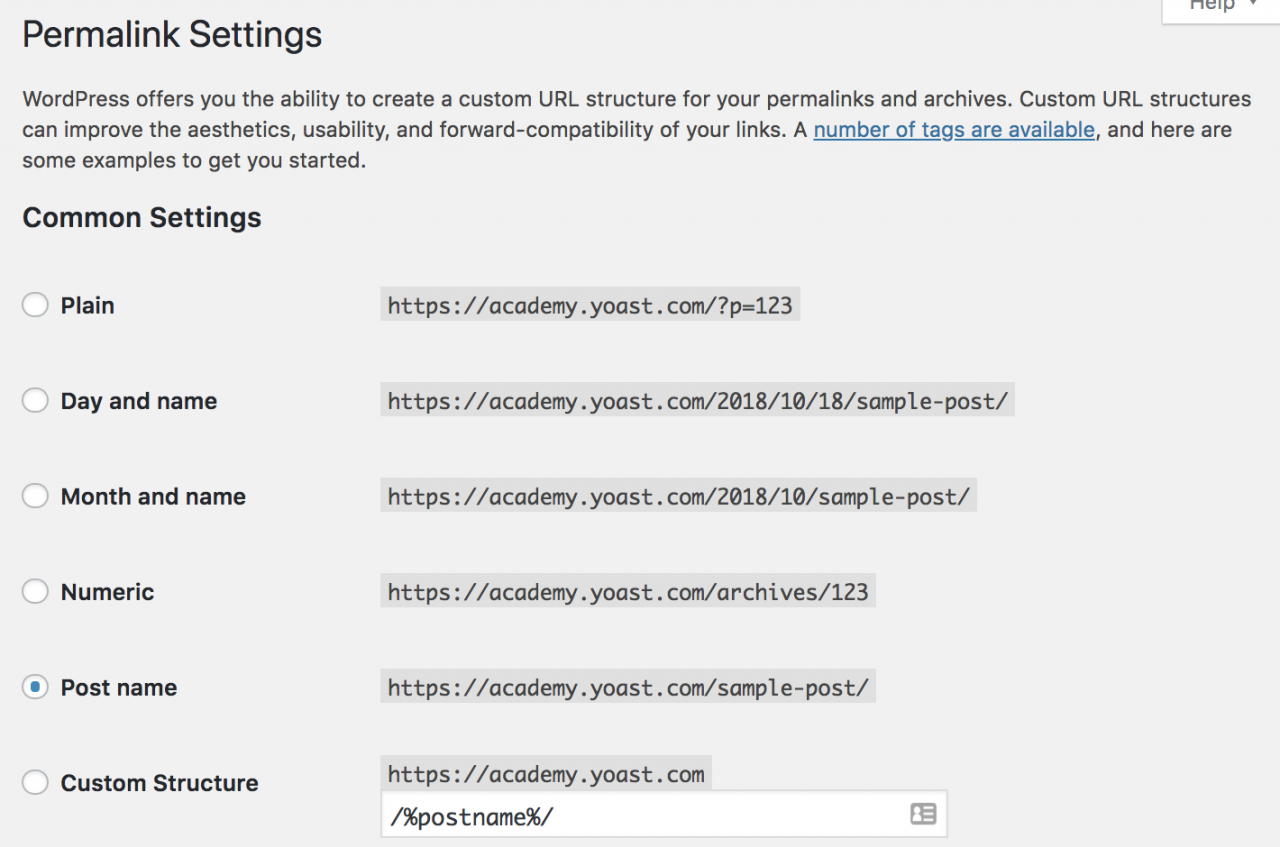This screenshot has height=847, width=1280.
Task: Click the sample URL with 2018/10/18 date
Action: (x=697, y=401)
